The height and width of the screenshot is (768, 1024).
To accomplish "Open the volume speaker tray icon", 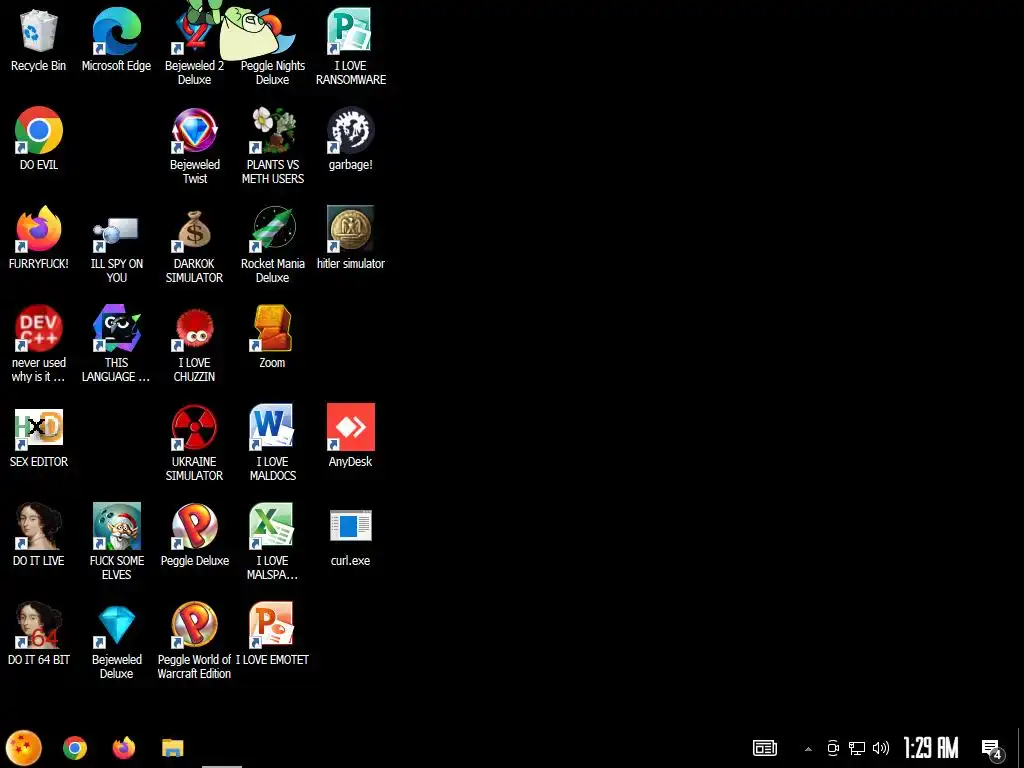I will click(881, 748).
